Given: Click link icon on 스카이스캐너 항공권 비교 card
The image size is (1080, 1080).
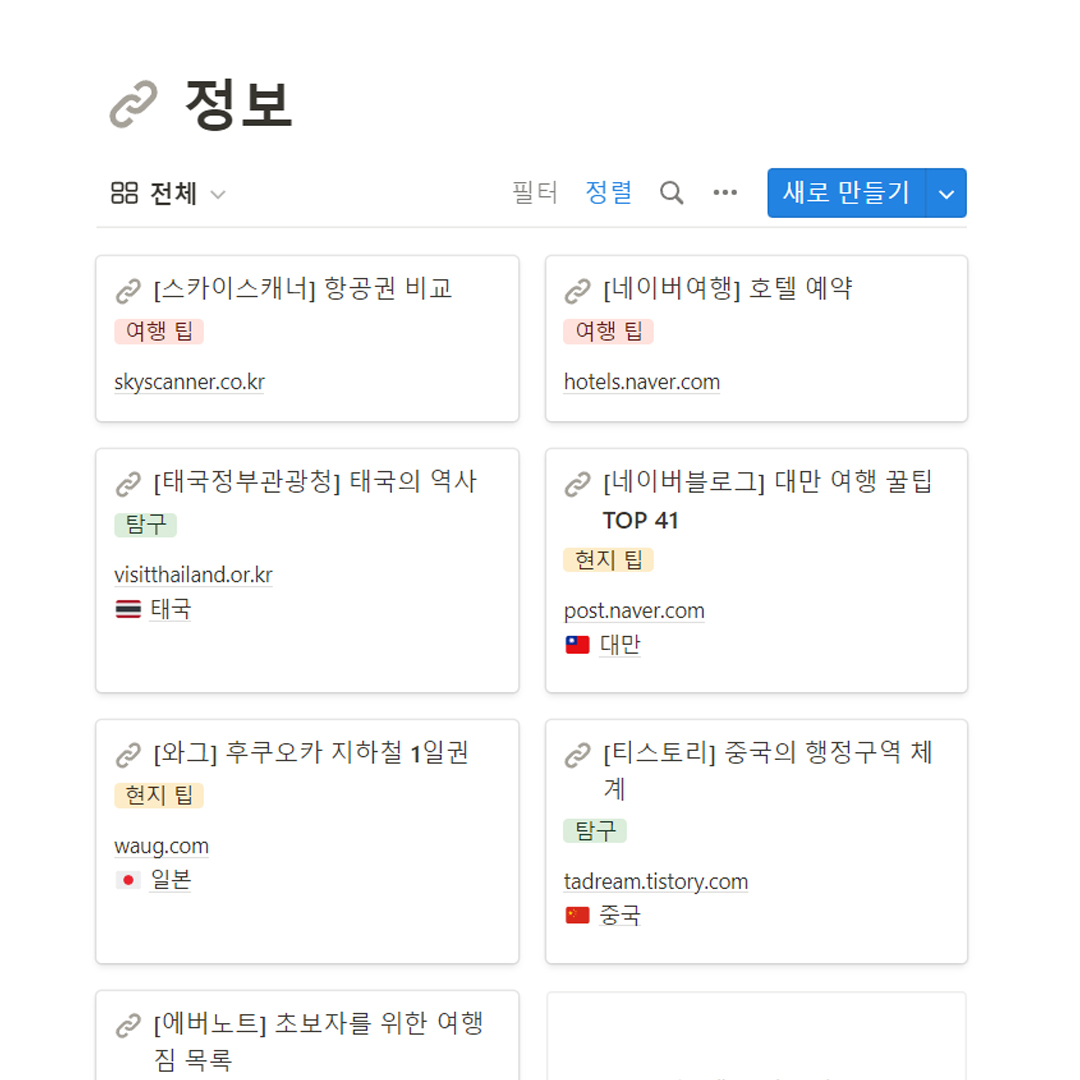Looking at the screenshot, I should click(x=129, y=291).
